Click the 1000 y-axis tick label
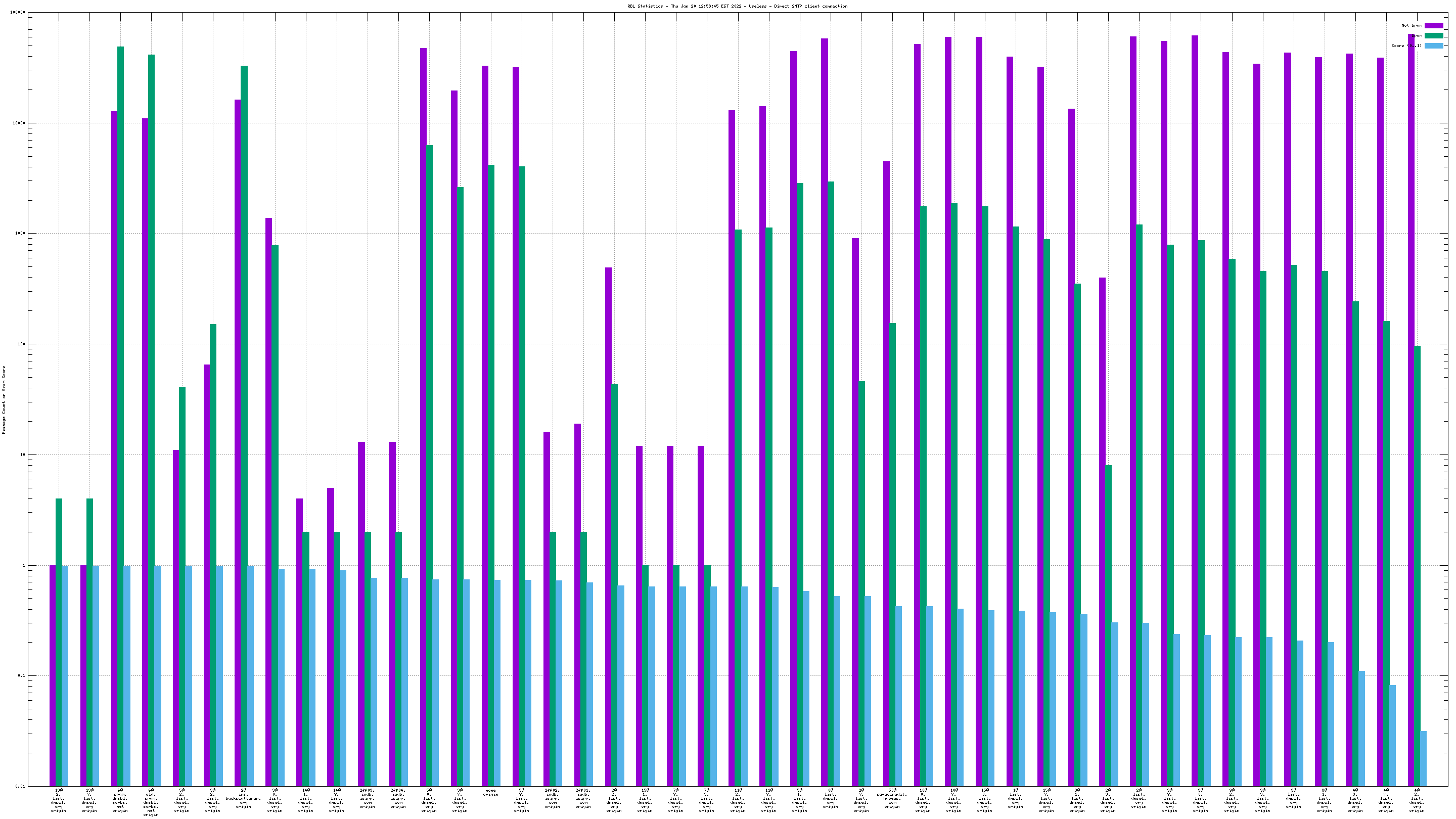Image resolution: width=1456 pixels, height=819 pixels. tap(20, 234)
